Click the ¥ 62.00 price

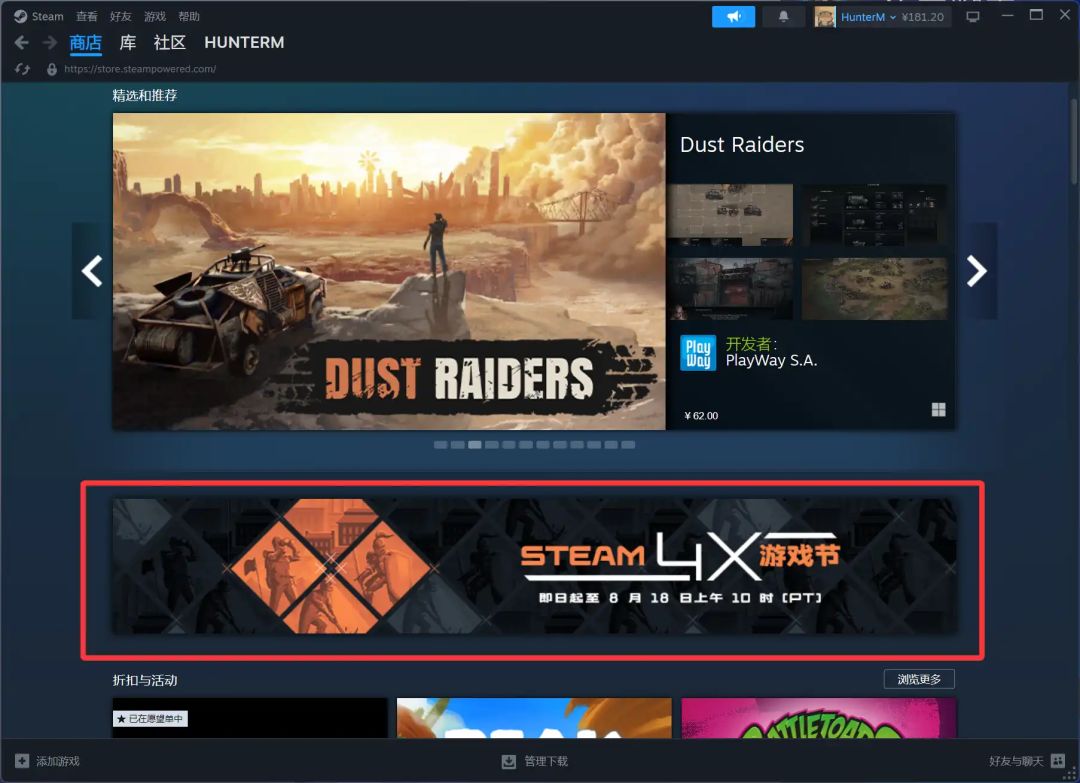click(701, 416)
